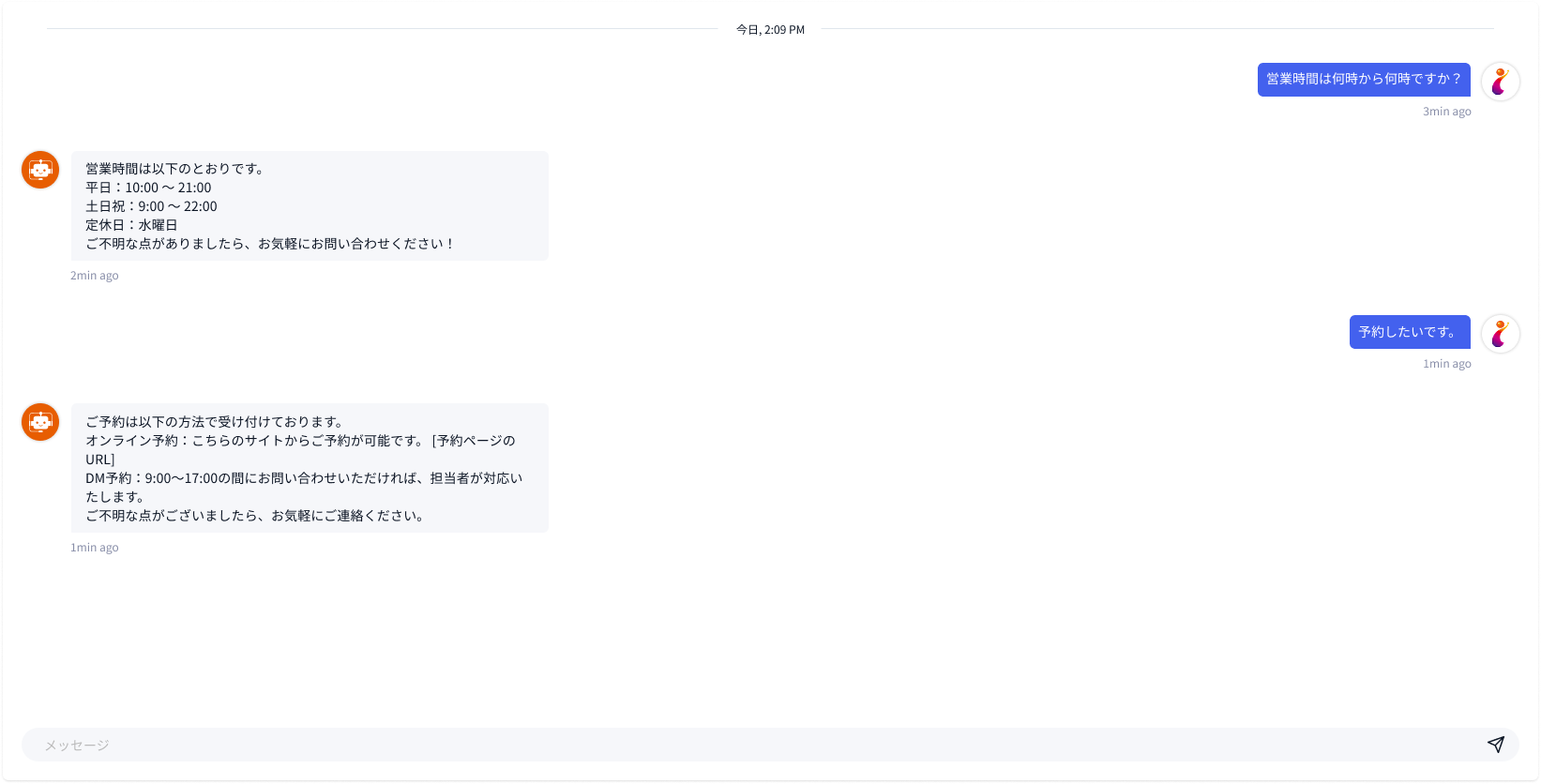Select the 予約したいです。 message bubble

click(1409, 332)
